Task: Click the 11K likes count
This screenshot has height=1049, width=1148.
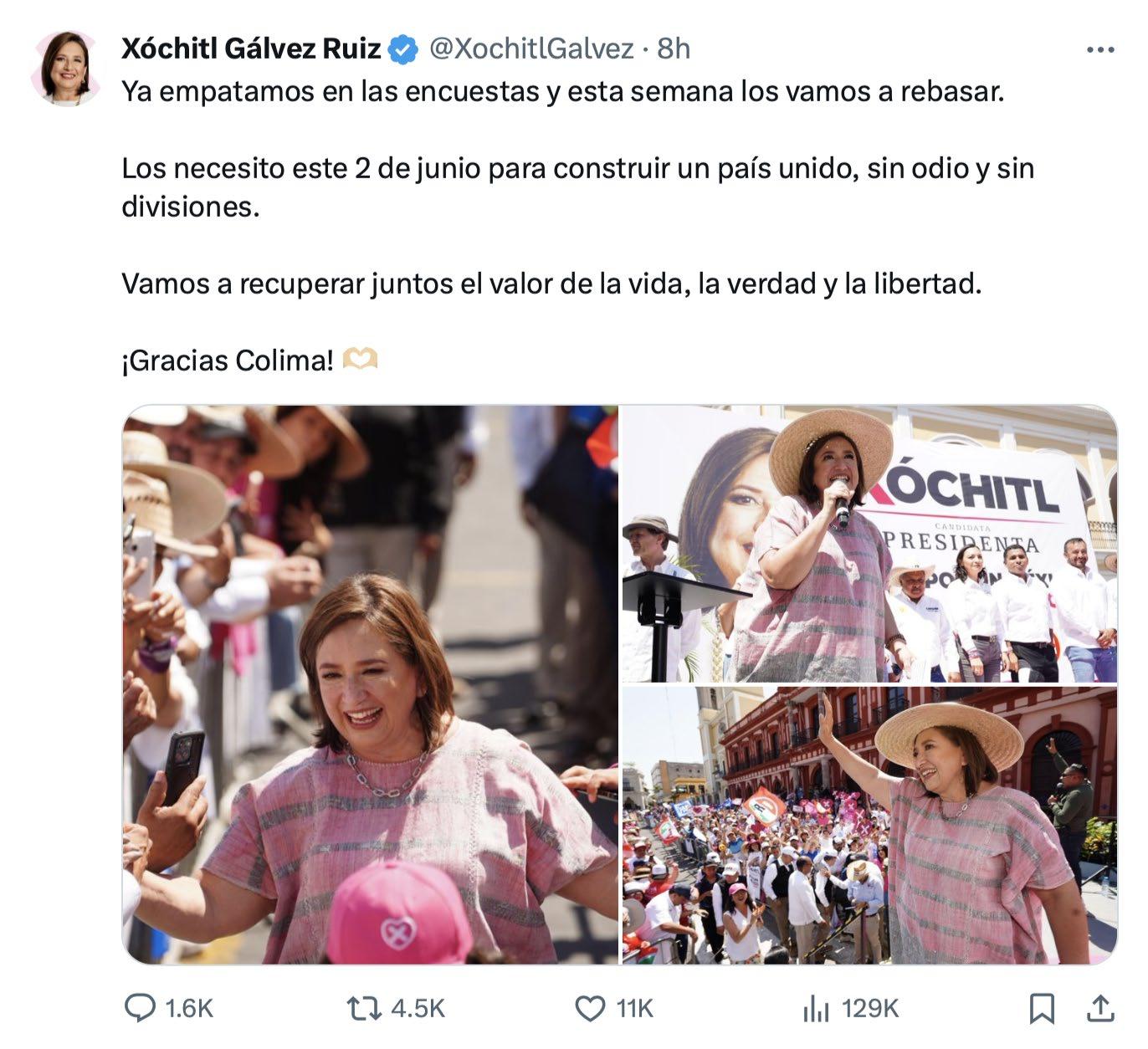Action: (x=634, y=1009)
